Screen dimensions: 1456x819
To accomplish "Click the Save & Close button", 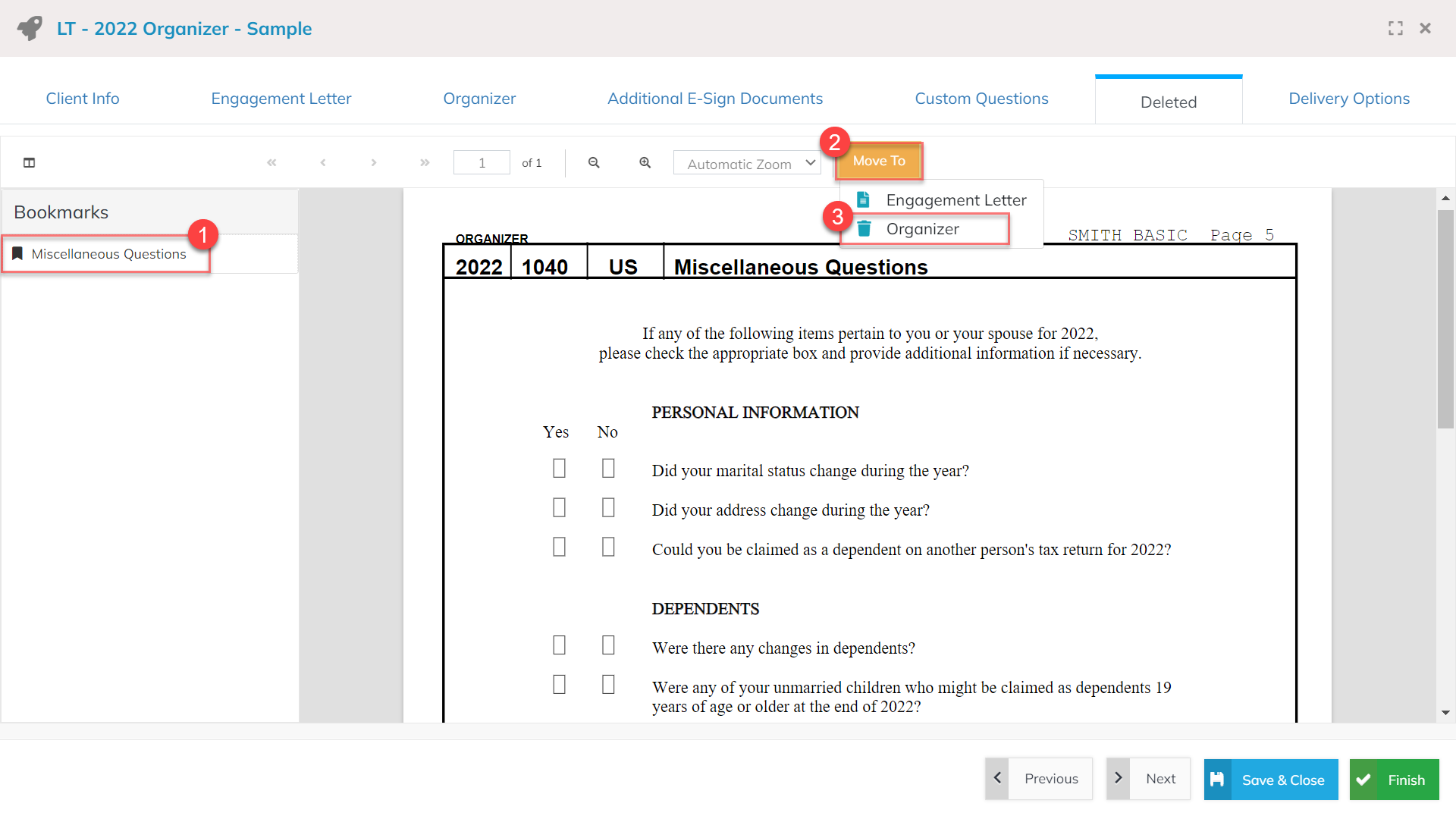I will pos(1271,780).
